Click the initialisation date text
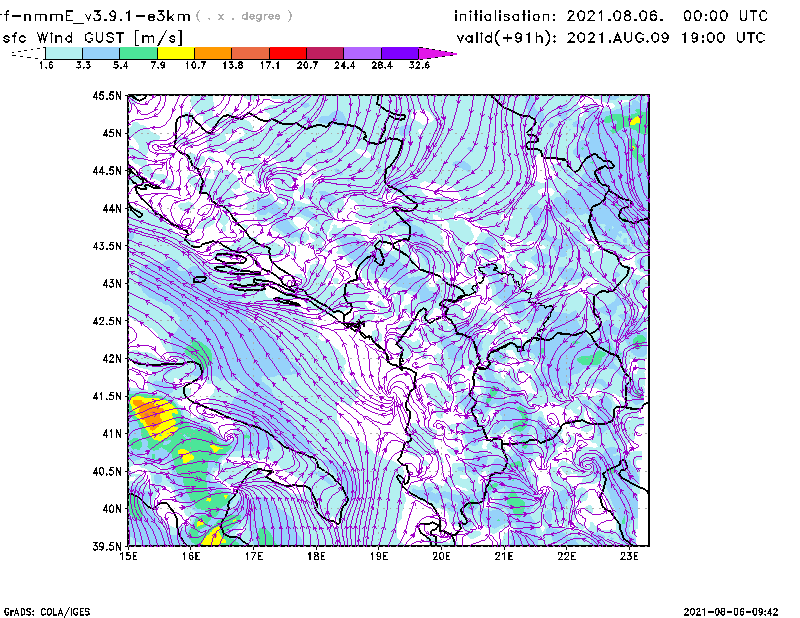 pyautogui.click(x=611, y=17)
